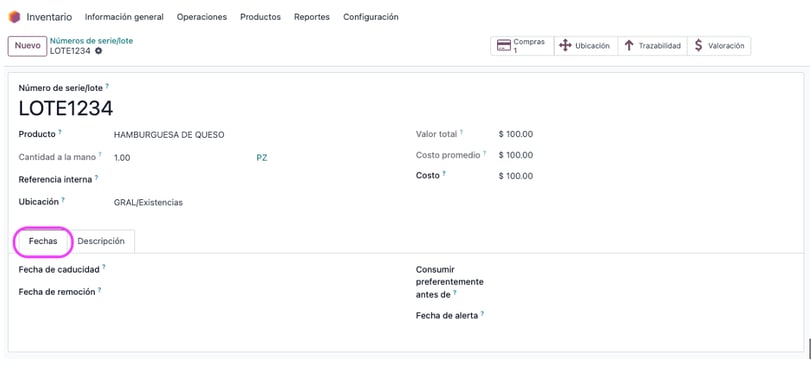The width and height of the screenshot is (812, 378).
Task: Open the Reportes dropdown menu
Action: [312, 17]
